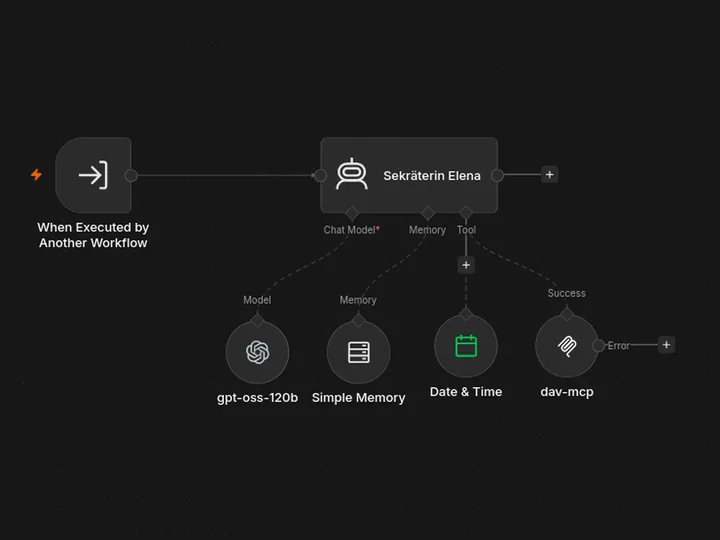
Task: Click the trigger node's output handle
Action: 131,175
